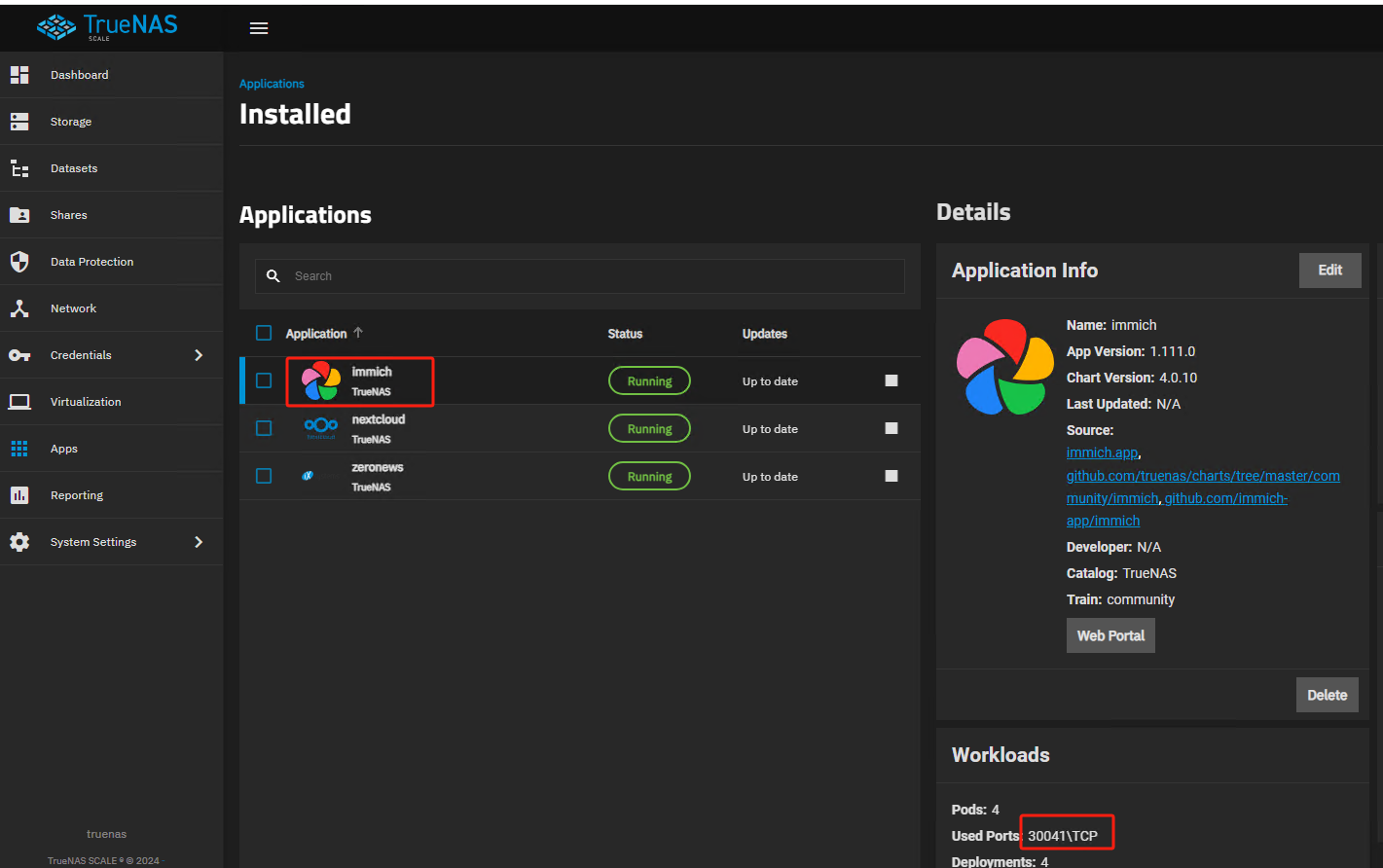Expand the Credentials submenu chevron
Image resolution: width=1383 pixels, height=868 pixels.
(199, 355)
